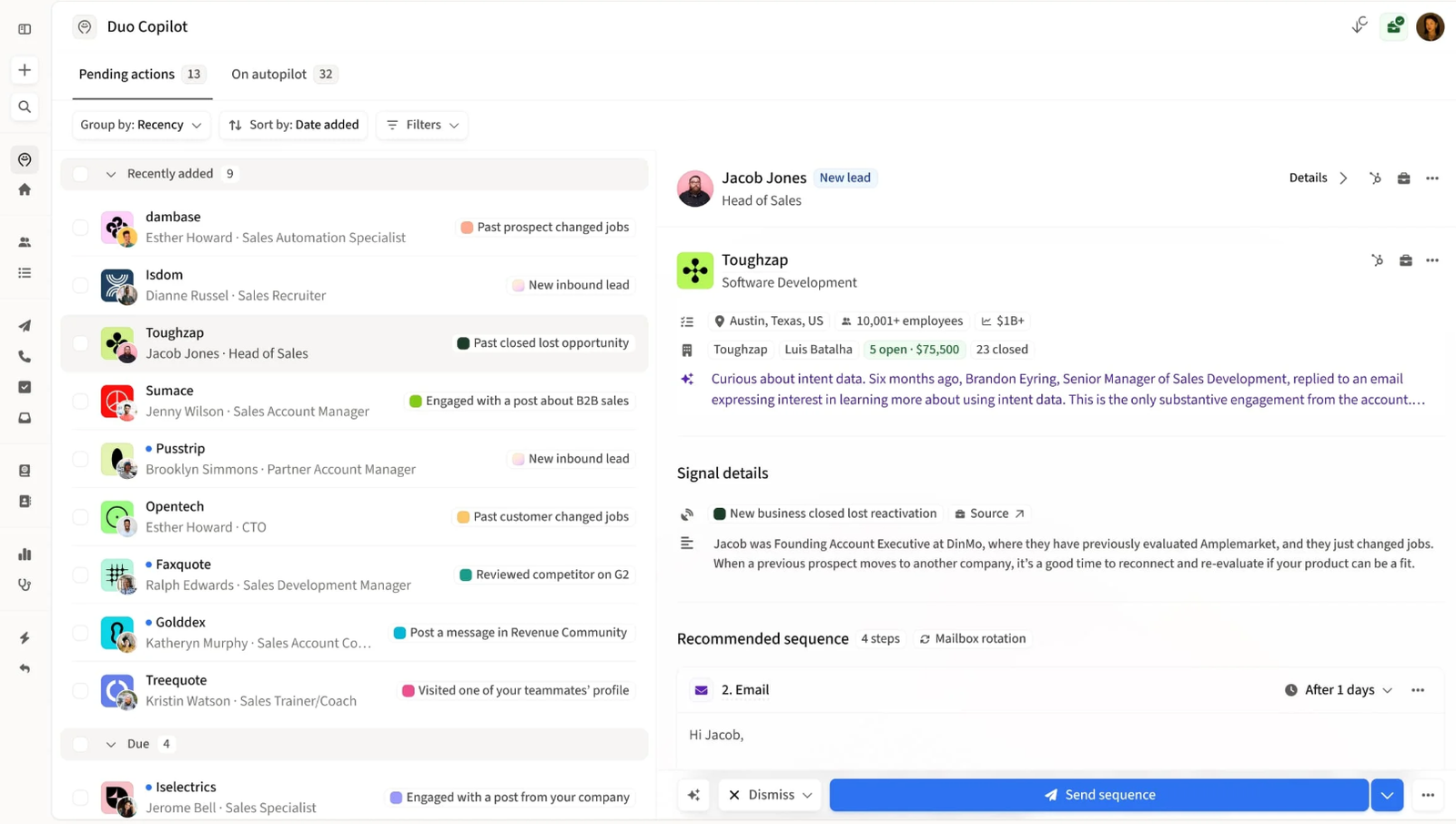Click the plus icon in left sidebar
Image resolution: width=1456 pixels, height=824 pixels.
pyautogui.click(x=25, y=70)
